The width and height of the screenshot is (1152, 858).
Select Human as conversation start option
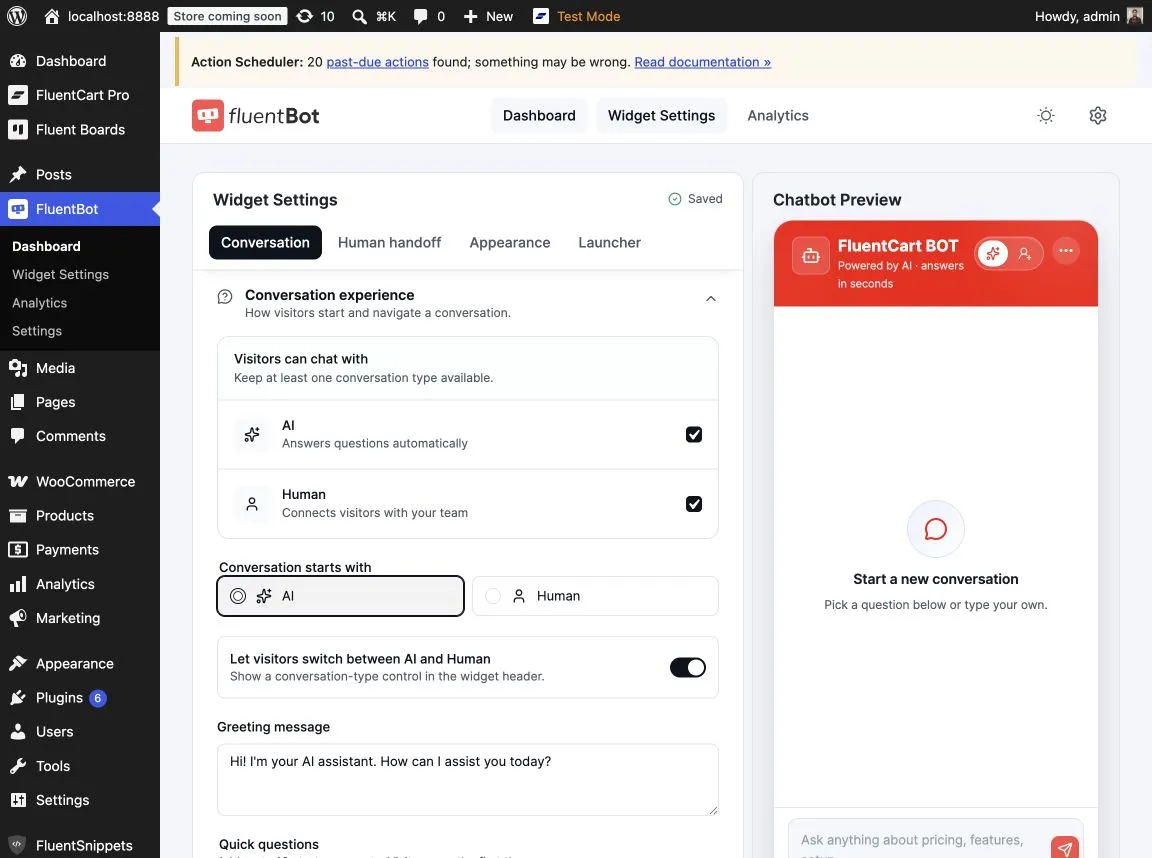click(x=595, y=596)
